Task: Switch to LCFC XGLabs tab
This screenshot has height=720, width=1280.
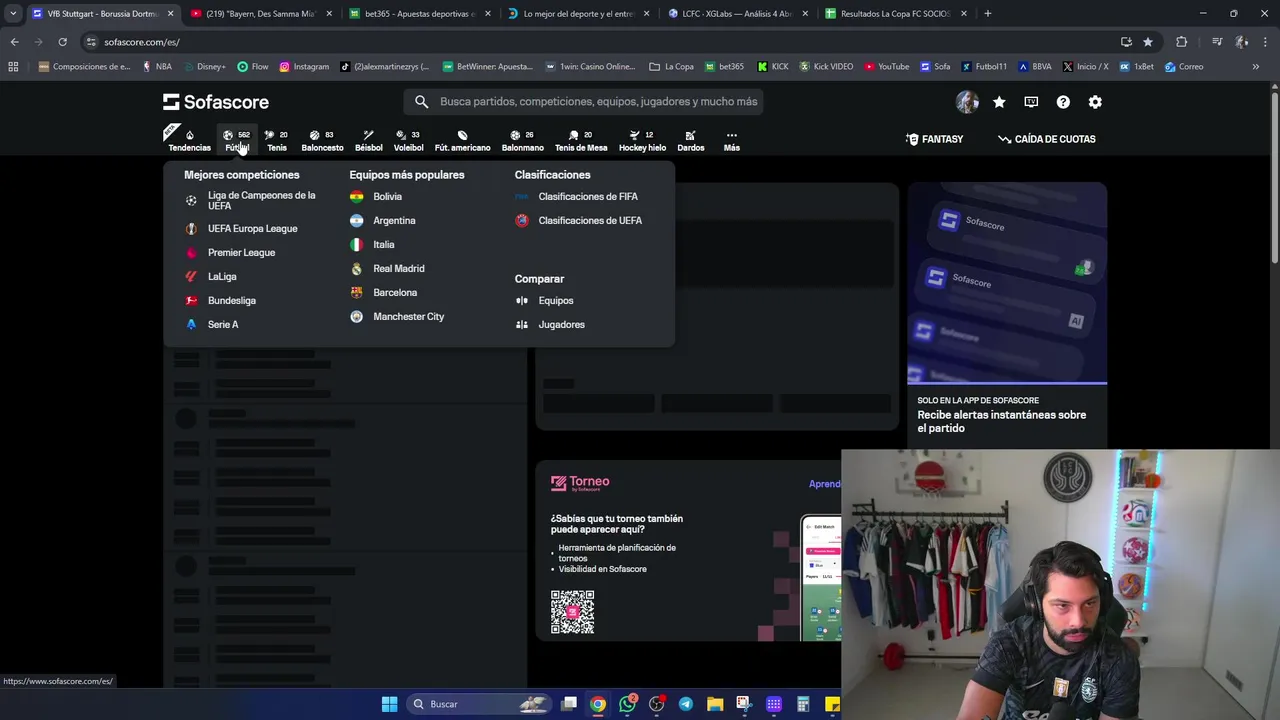Action: point(738,14)
